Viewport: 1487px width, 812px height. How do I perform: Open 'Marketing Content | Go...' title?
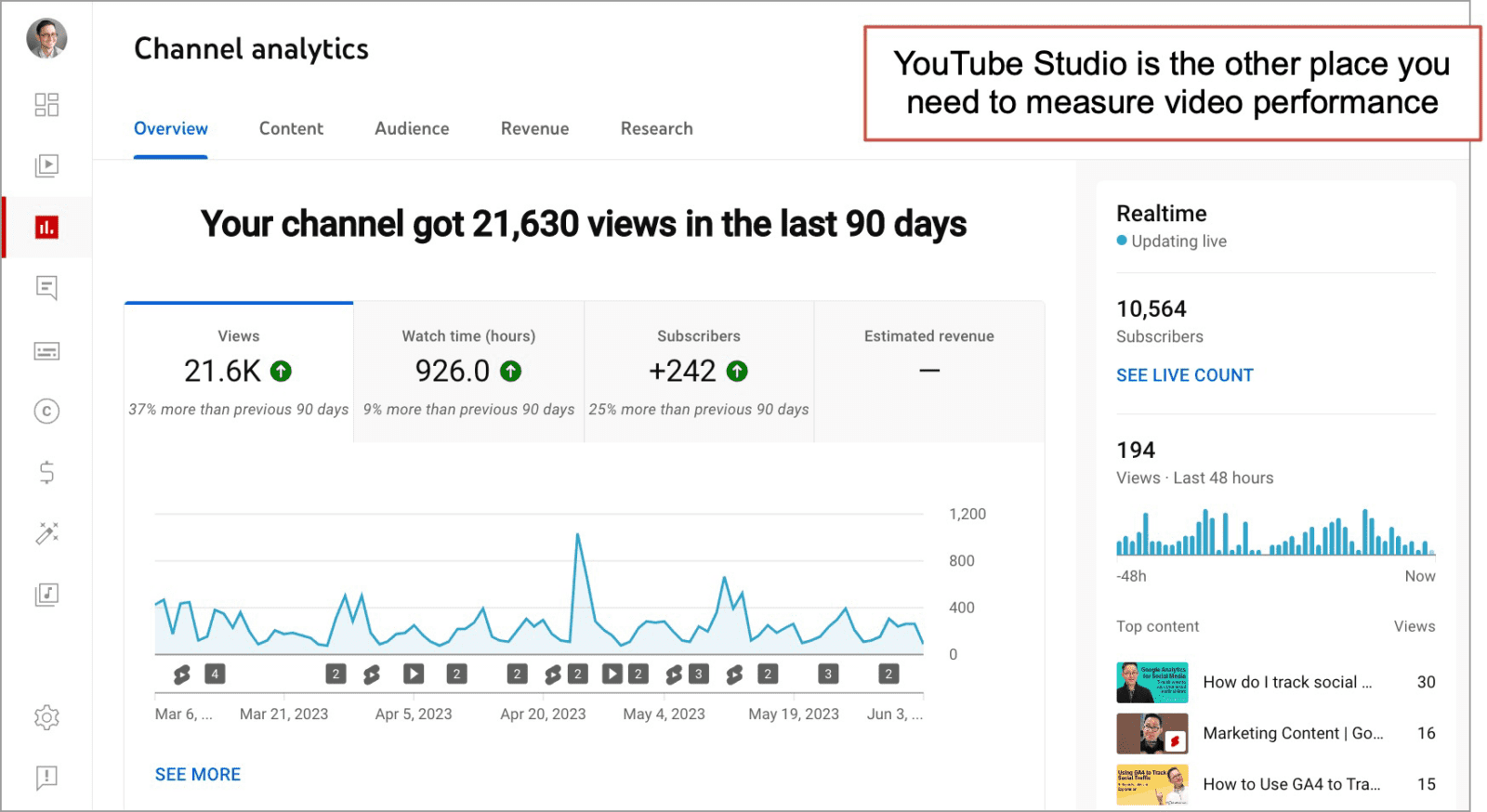pyautogui.click(x=1293, y=733)
